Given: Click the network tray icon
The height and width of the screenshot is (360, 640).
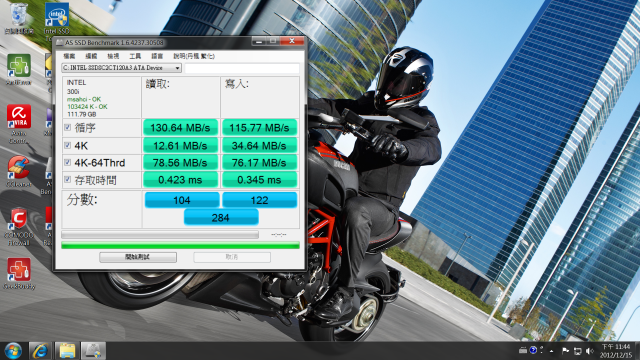Looking at the screenshot, I should (578, 351).
